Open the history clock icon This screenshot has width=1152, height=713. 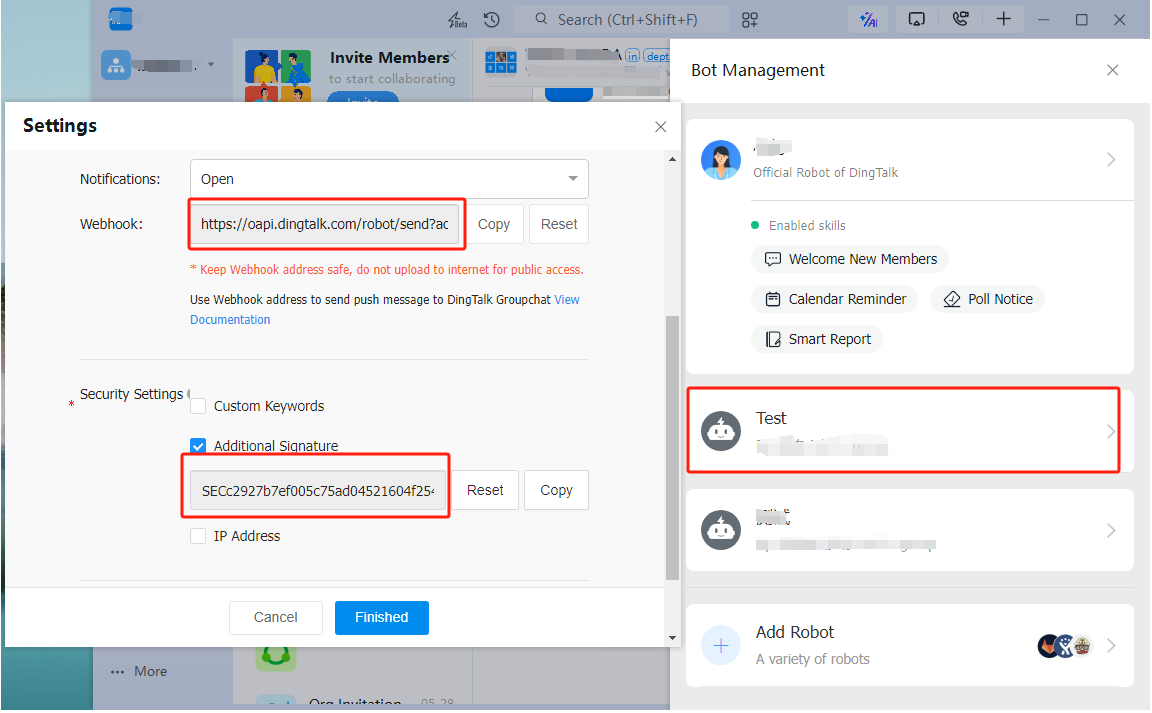491,20
